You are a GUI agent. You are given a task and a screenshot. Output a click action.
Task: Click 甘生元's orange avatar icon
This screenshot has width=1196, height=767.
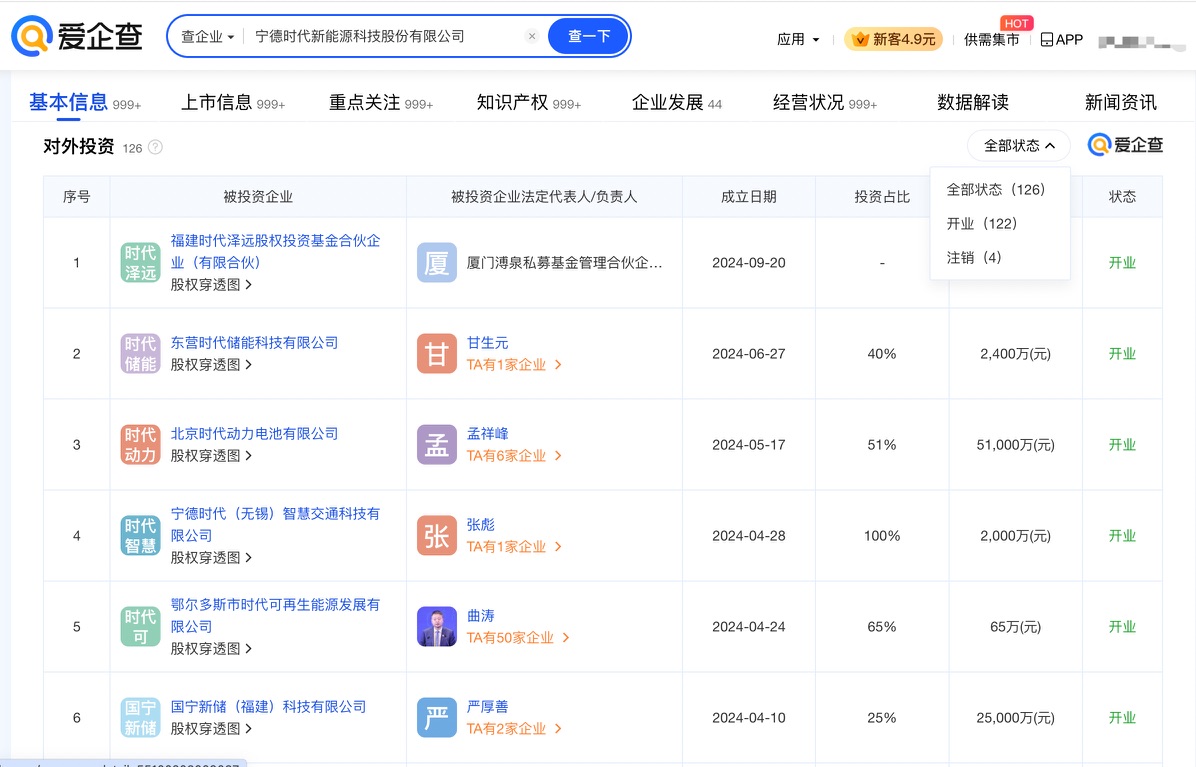[x=437, y=353]
